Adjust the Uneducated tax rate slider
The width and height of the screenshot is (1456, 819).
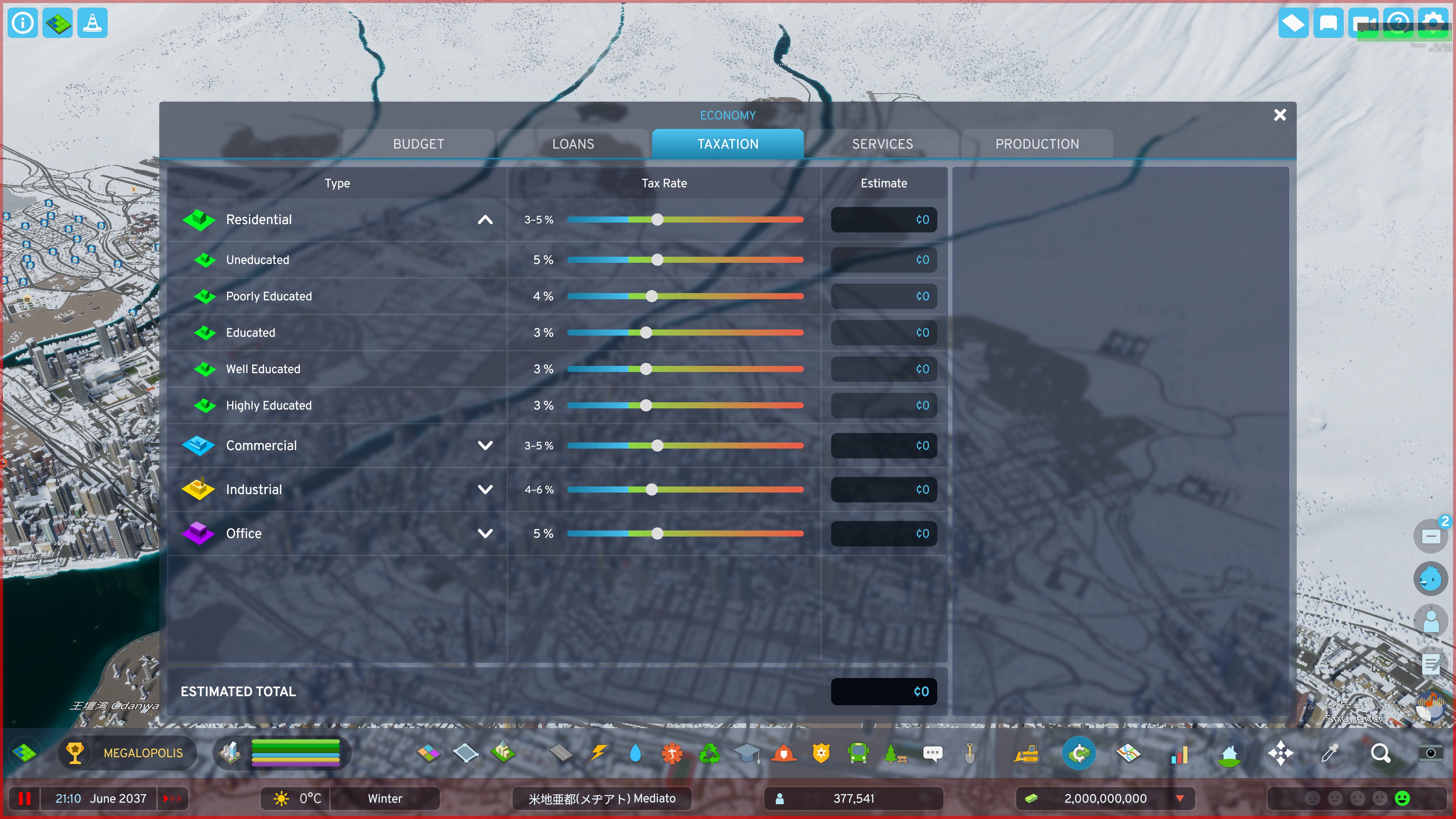[x=657, y=260]
